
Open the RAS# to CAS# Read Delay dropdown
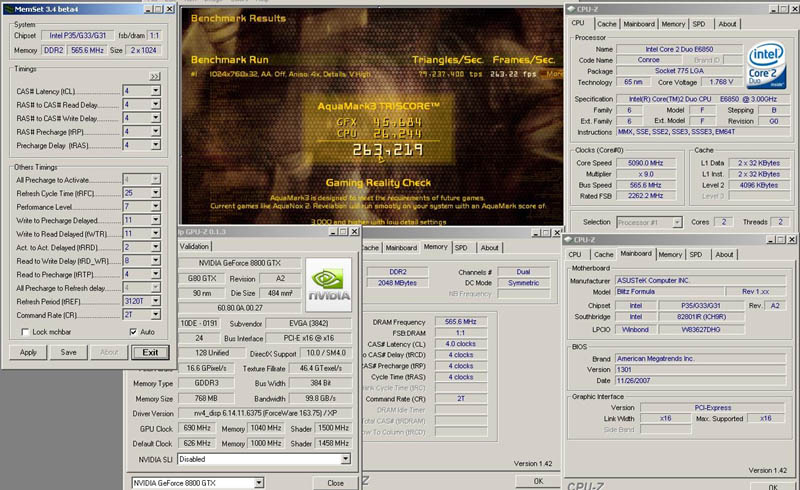coord(155,104)
